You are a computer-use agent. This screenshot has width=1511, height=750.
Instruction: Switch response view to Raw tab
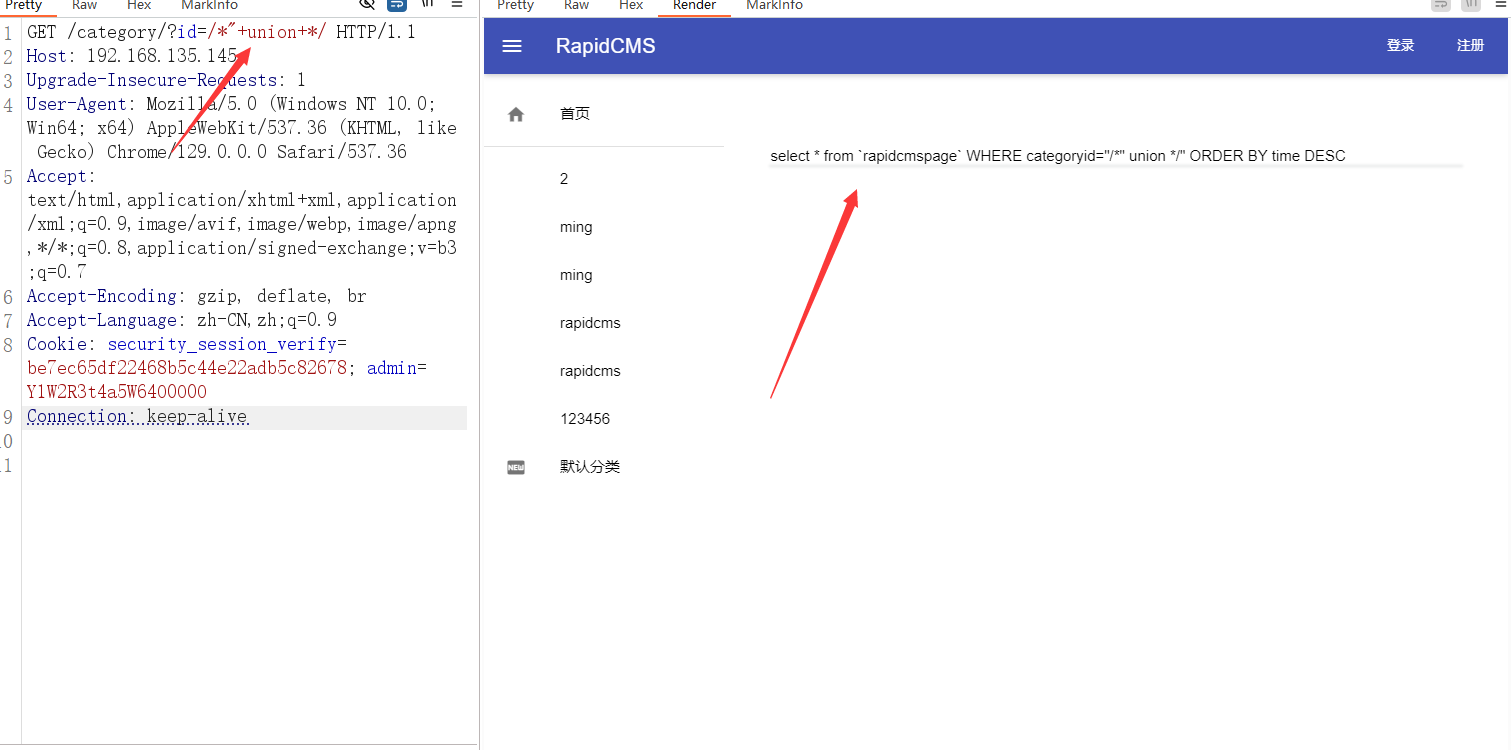click(x=576, y=5)
